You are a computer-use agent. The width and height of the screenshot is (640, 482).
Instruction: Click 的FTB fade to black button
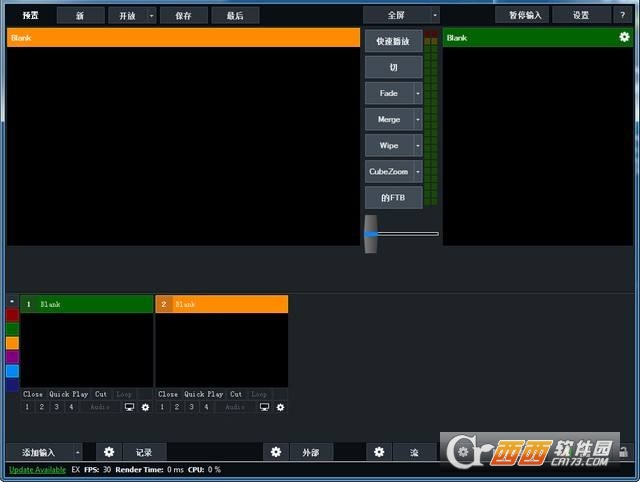393,198
